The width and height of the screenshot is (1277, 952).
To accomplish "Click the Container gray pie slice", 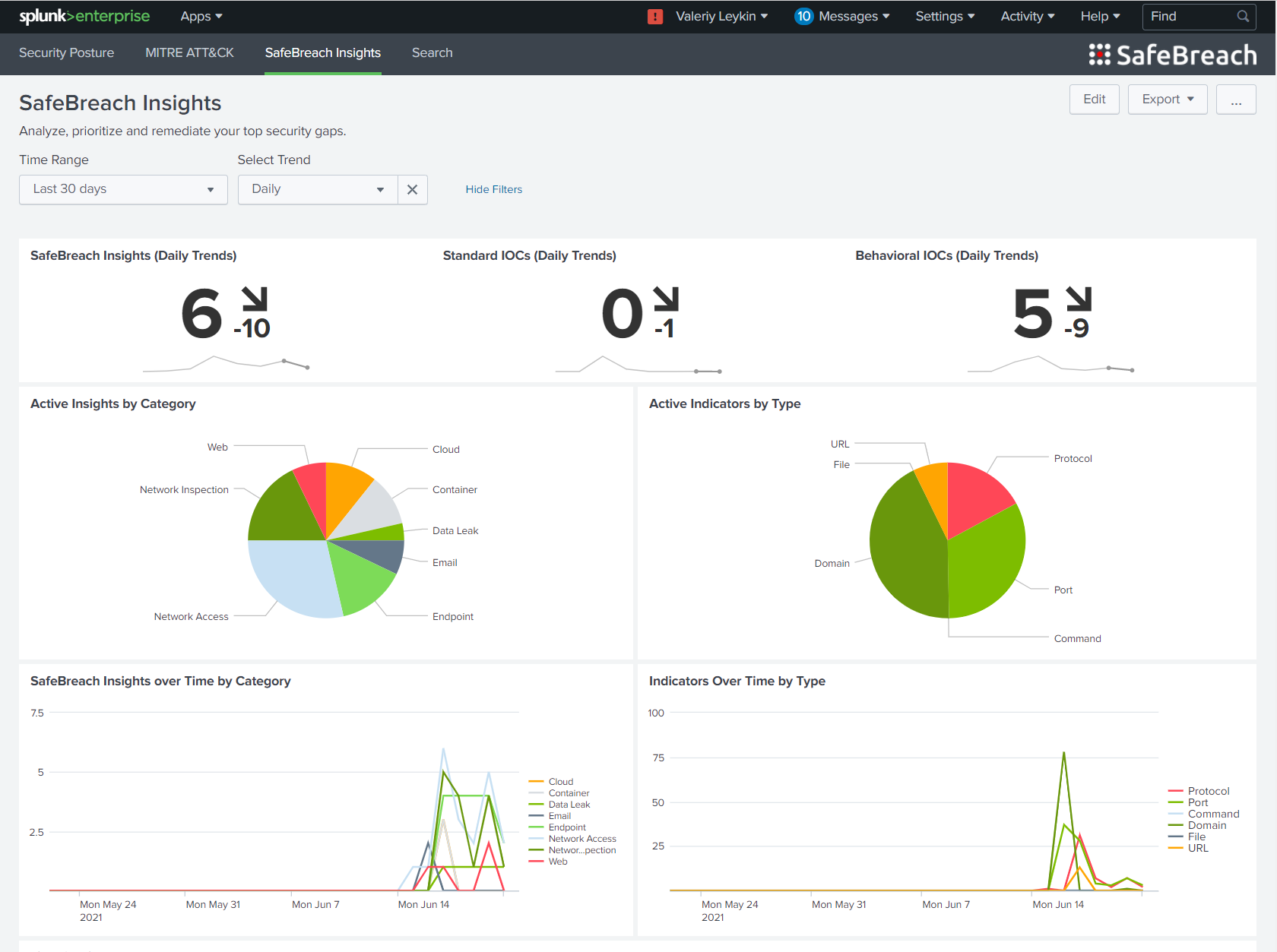I will point(372,511).
